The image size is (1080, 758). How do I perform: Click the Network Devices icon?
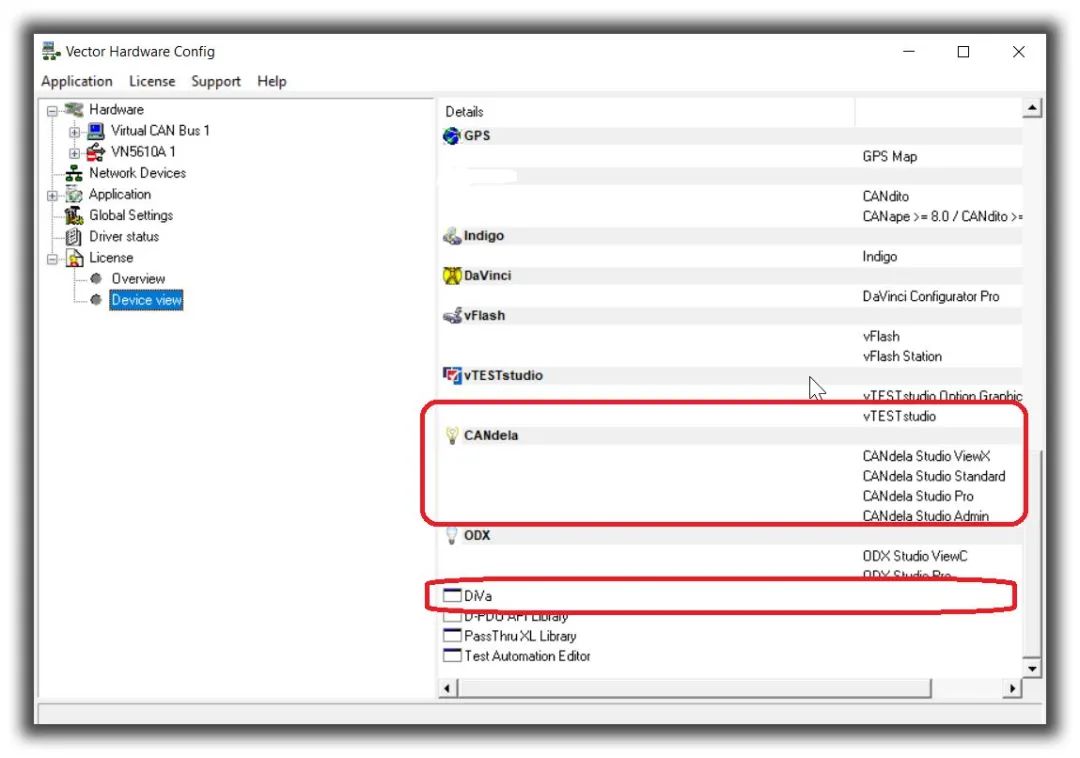tap(74, 173)
